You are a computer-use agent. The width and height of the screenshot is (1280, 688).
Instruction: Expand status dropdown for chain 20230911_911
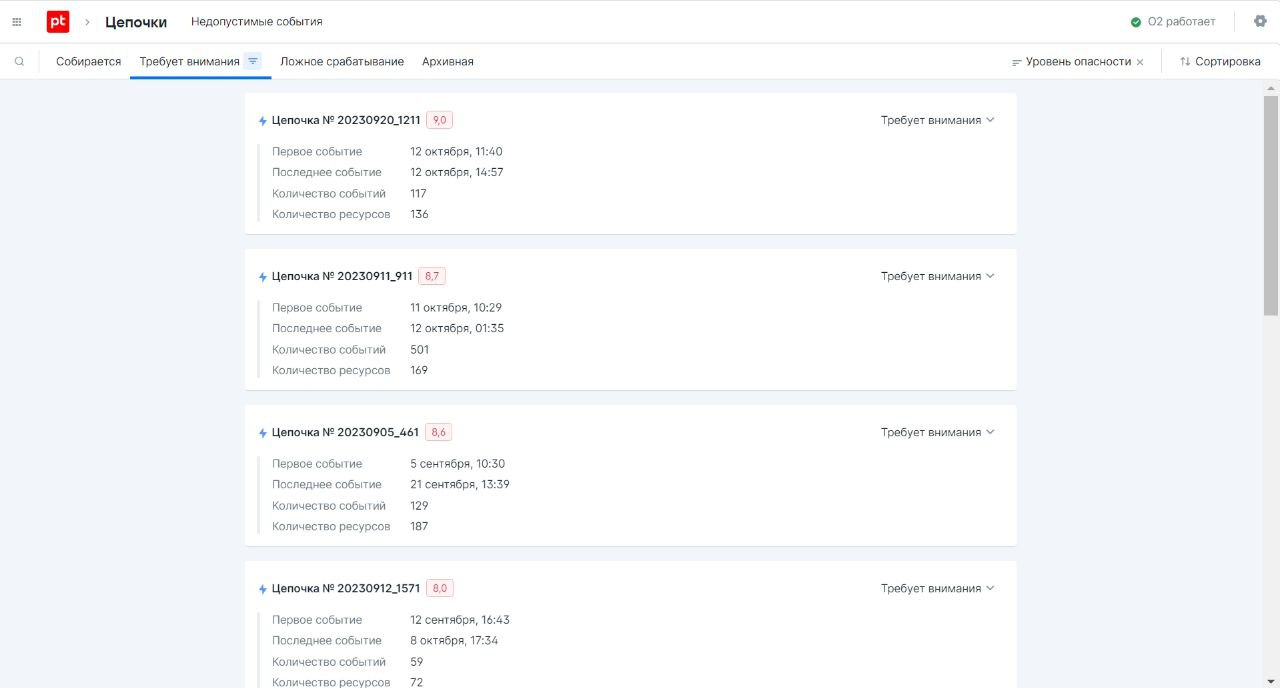tap(937, 276)
